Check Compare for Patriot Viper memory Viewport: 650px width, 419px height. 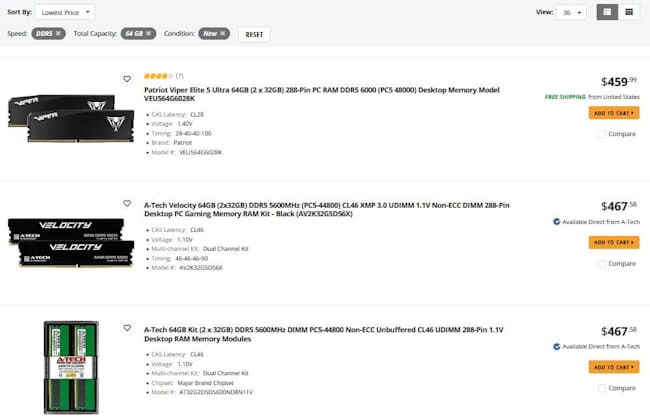[x=601, y=134]
